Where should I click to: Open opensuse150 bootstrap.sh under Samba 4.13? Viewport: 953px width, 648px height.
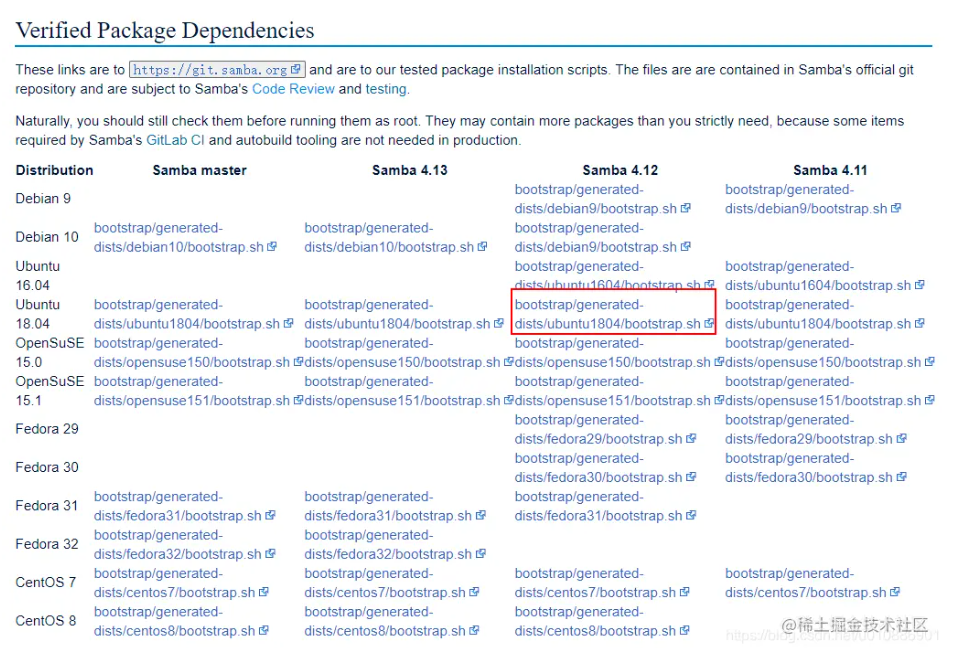tap(408, 352)
